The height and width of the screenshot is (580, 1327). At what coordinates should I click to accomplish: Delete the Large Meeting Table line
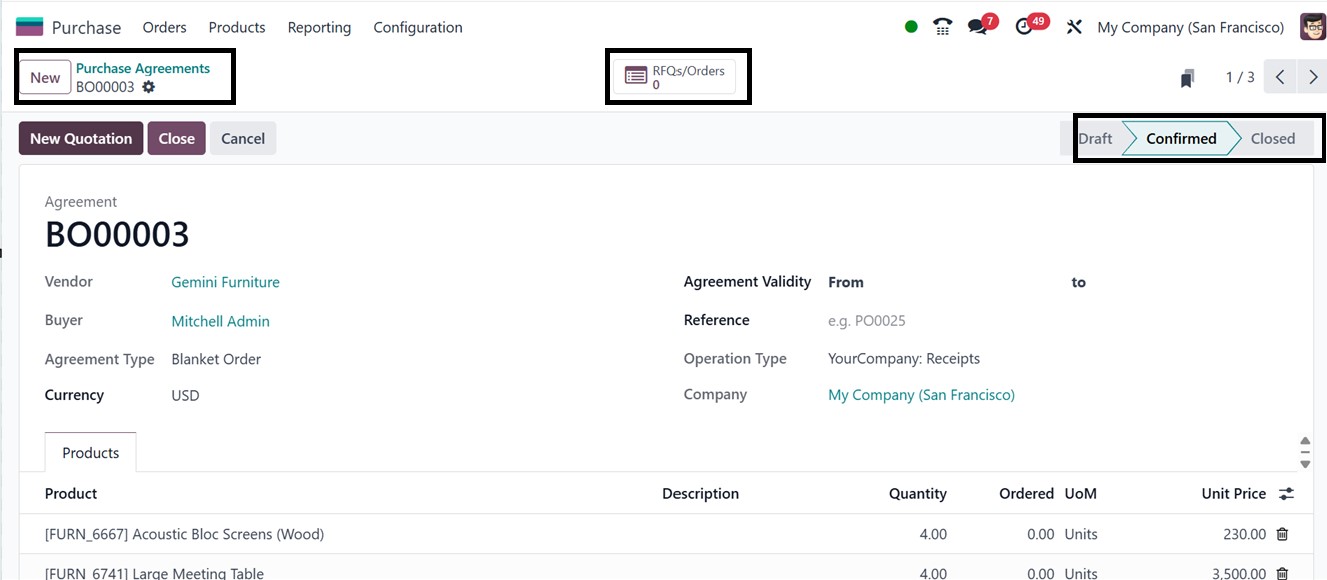(1282, 573)
